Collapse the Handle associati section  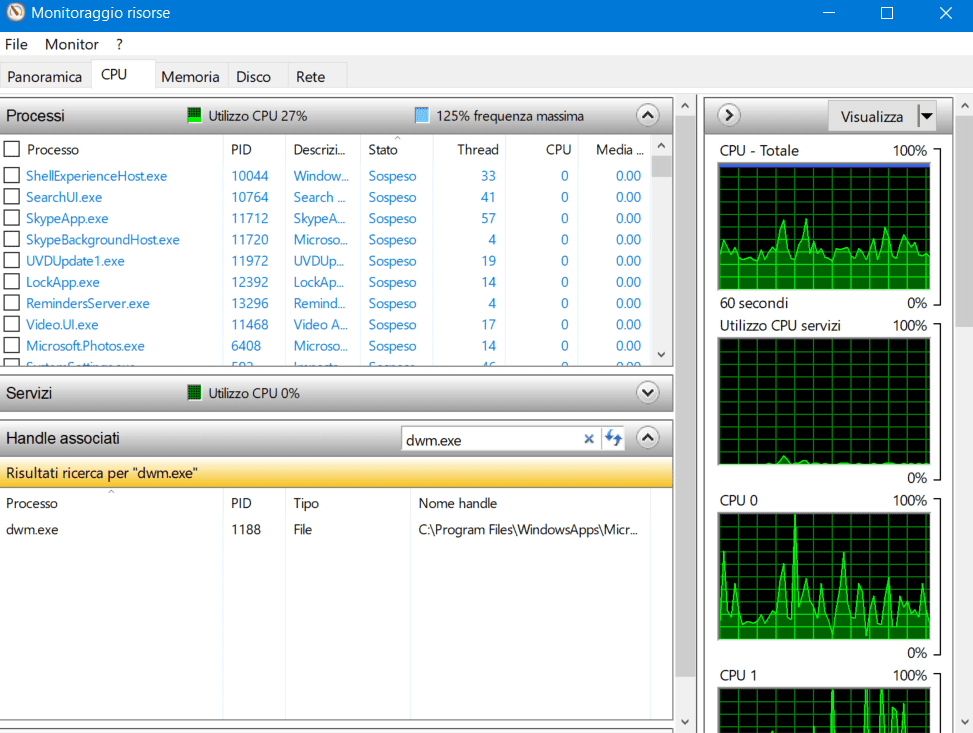click(x=648, y=438)
